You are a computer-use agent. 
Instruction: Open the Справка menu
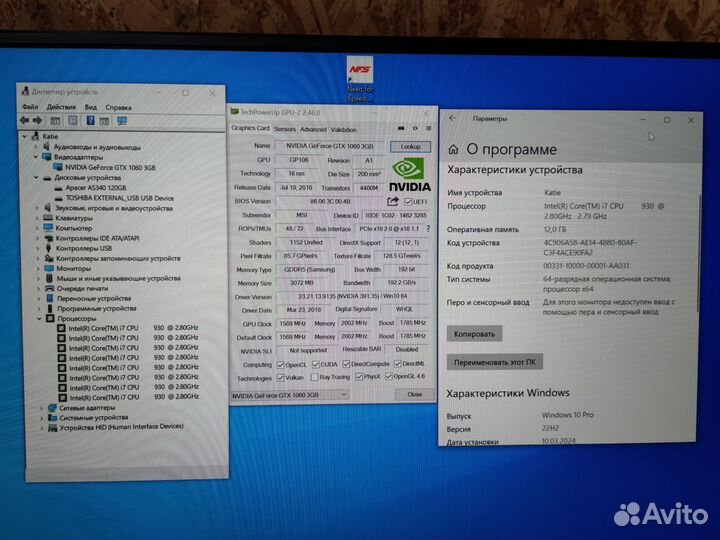(x=118, y=107)
